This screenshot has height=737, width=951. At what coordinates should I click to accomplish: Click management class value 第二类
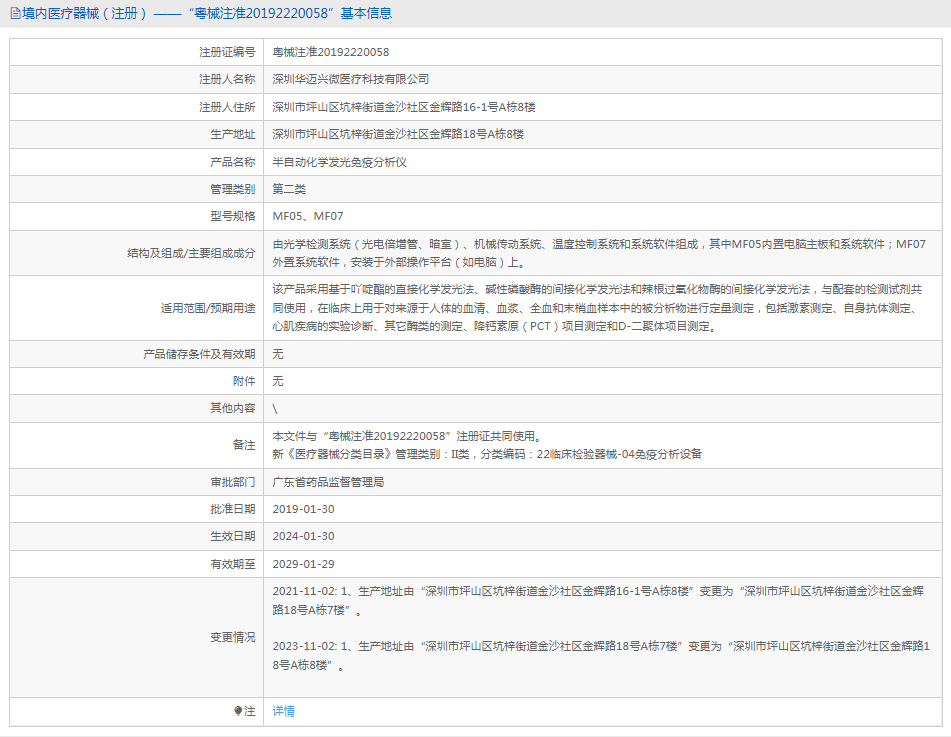289,189
